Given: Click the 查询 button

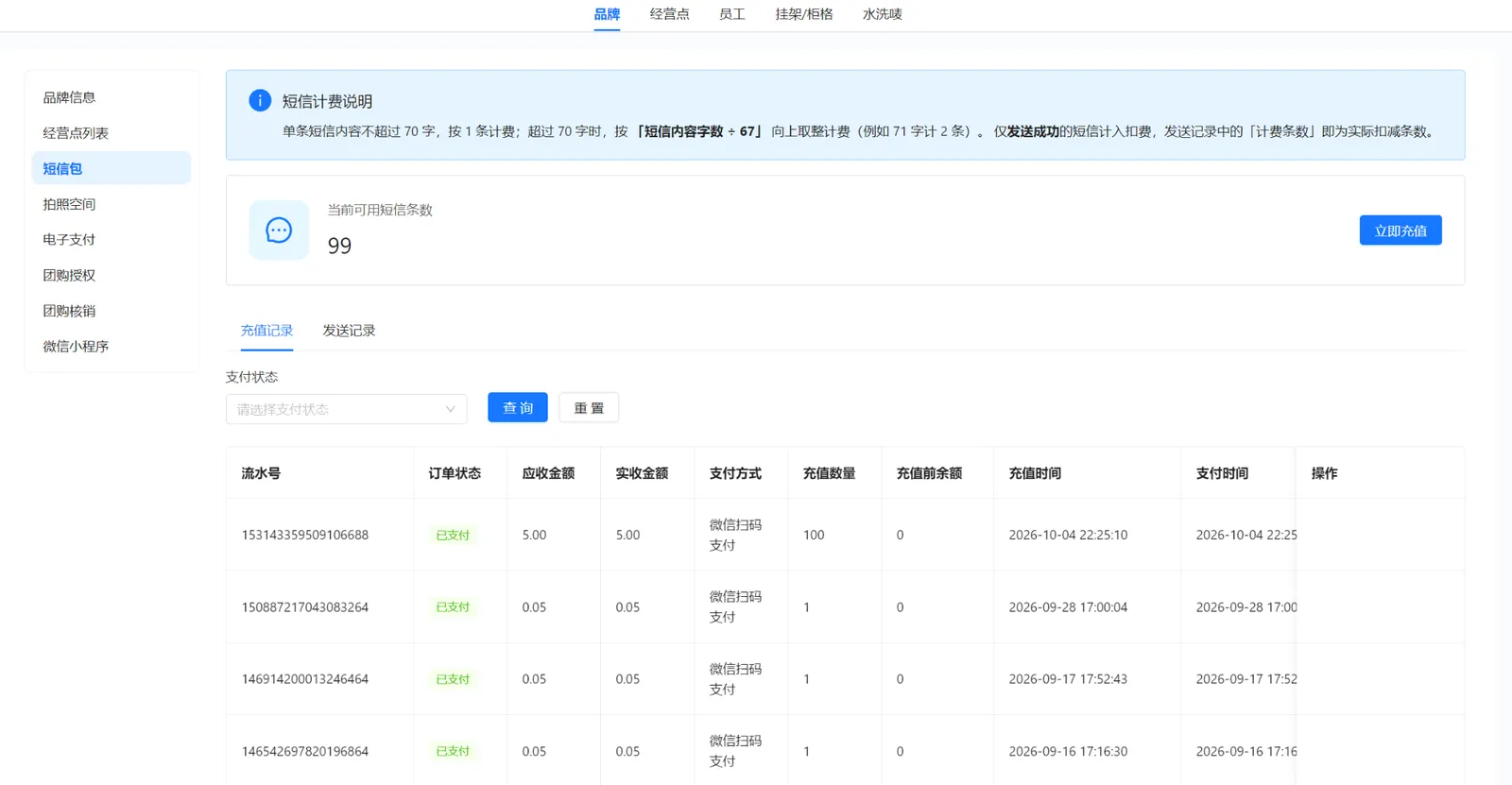Looking at the screenshot, I should pos(518,407).
